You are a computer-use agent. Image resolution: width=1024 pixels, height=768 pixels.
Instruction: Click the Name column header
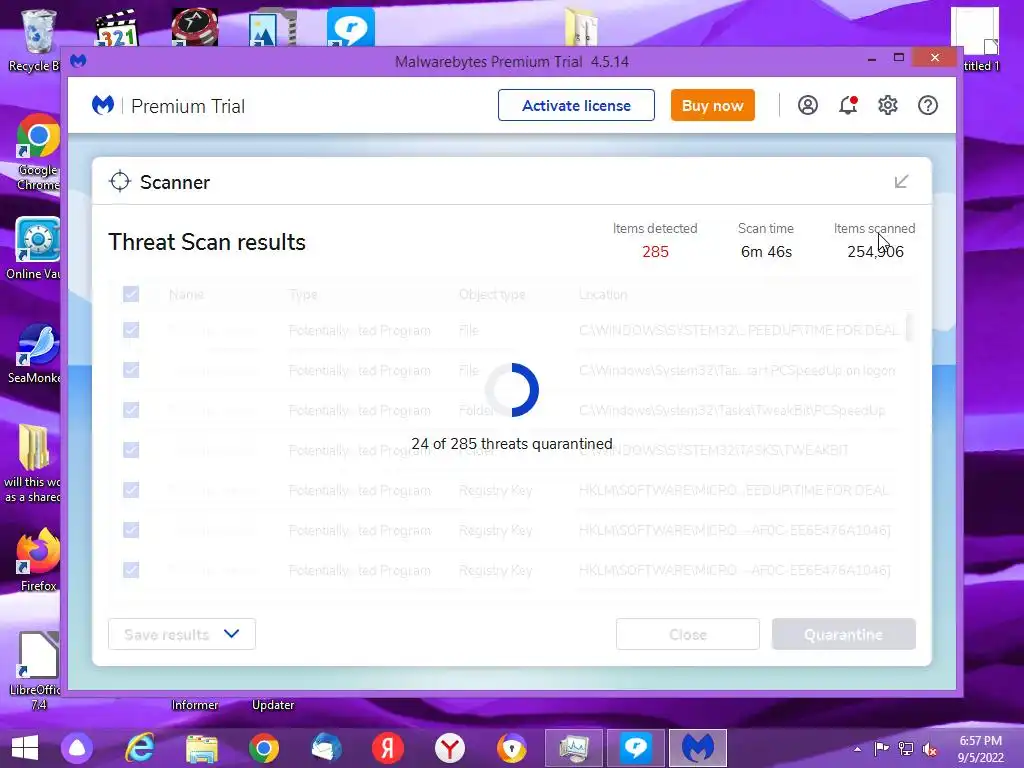[x=186, y=295]
